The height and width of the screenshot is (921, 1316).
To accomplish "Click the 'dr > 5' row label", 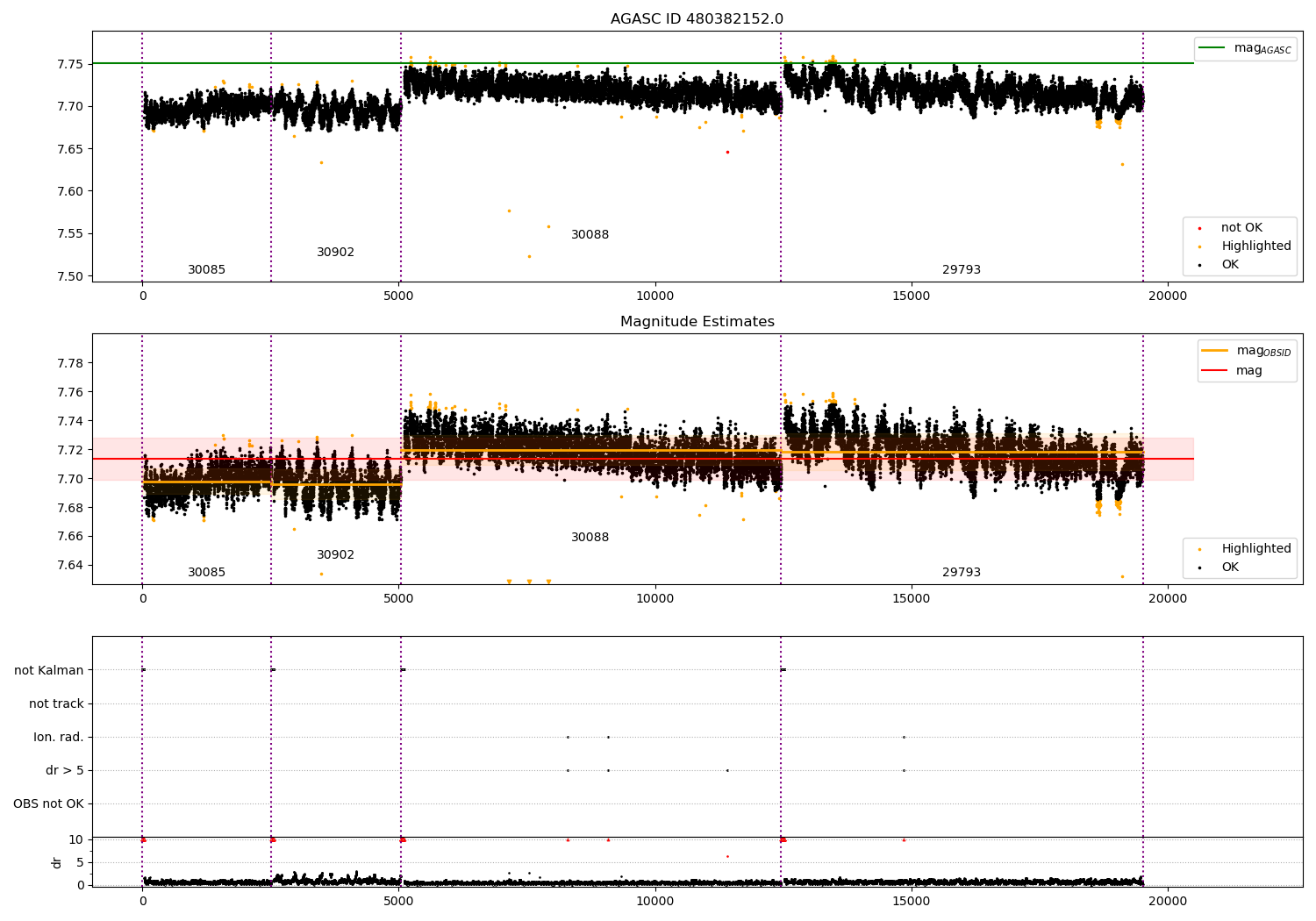I will [x=65, y=771].
